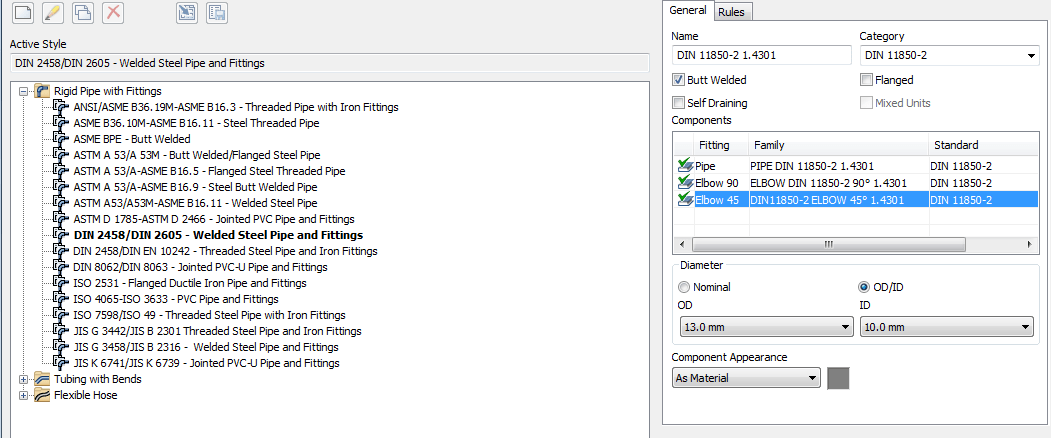Enable the Flanged checkbox
The image size is (1051, 438).
coord(867,80)
